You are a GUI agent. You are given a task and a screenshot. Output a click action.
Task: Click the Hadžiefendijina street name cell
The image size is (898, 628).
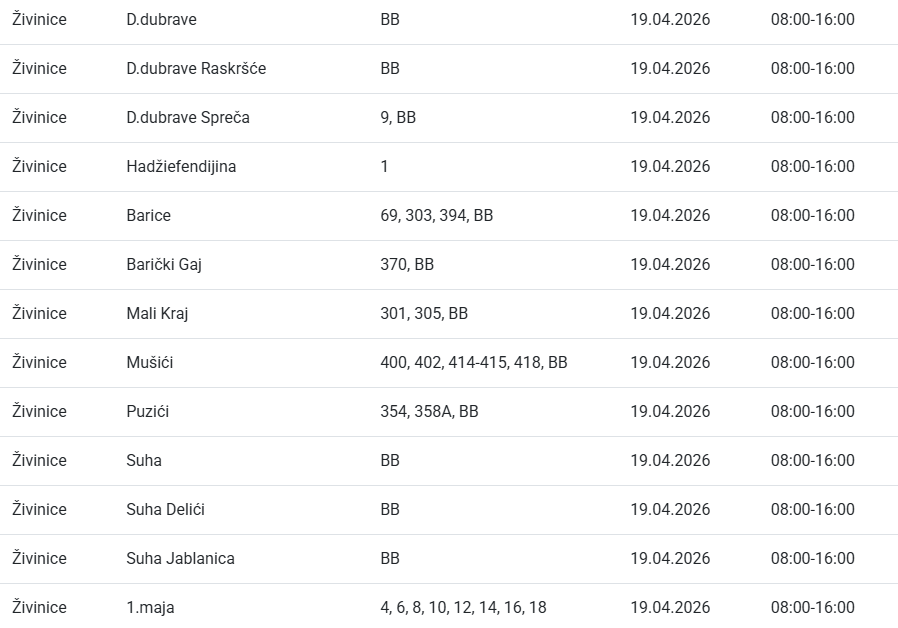(x=181, y=167)
